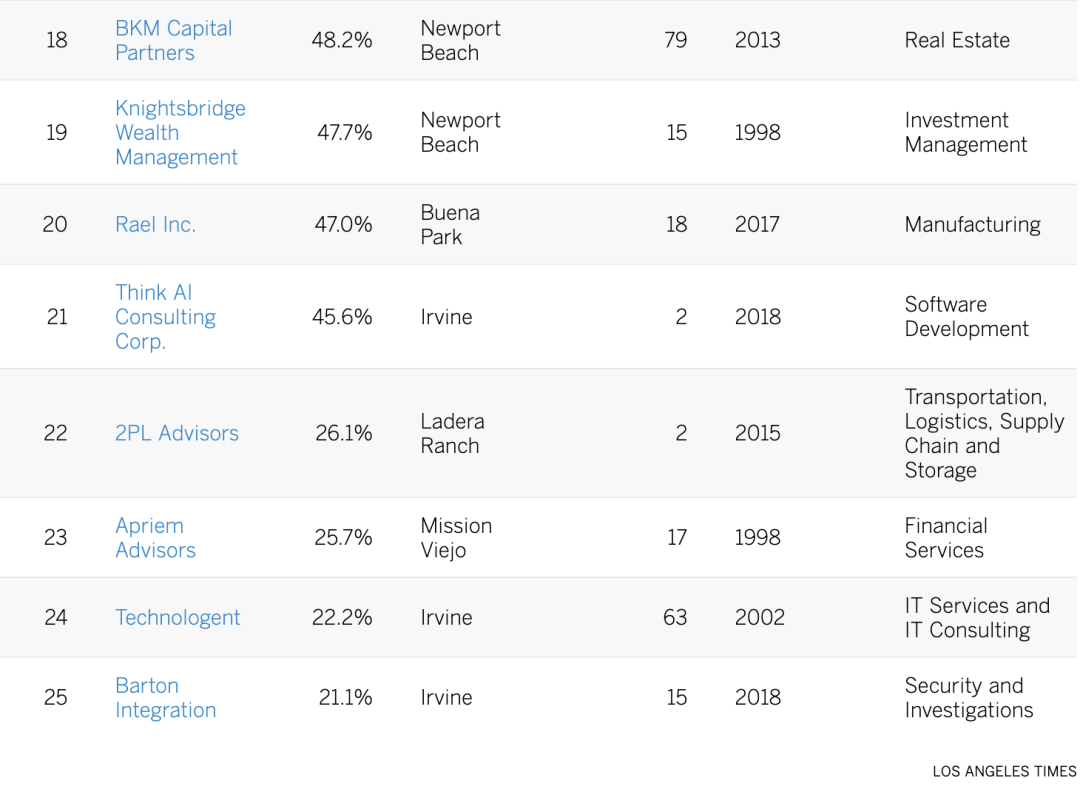1080x792 pixels.
Task: Select the rank number 22 cell
Action: (x=56, y=433)
